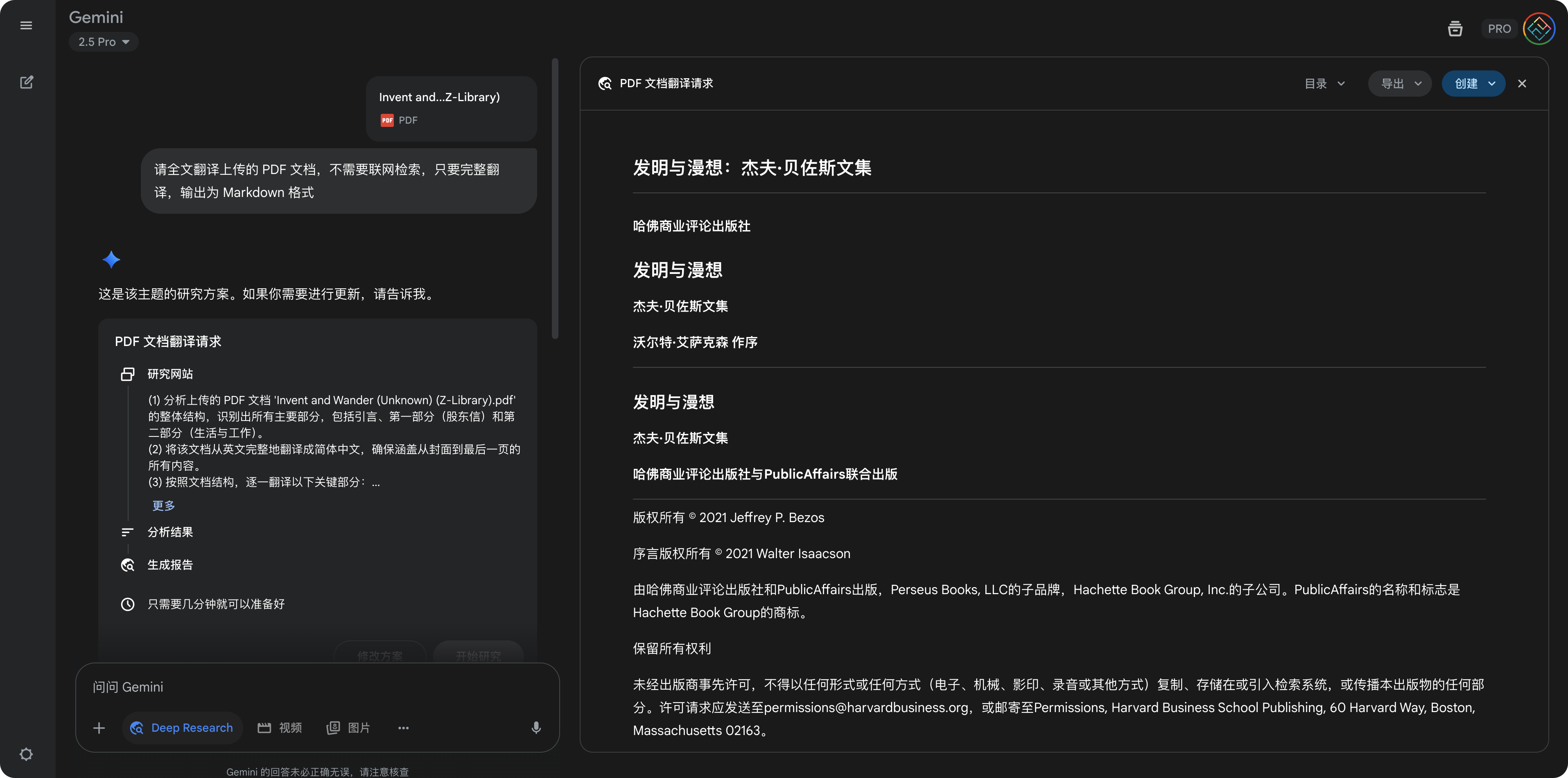Image resolution: width=1568 pixels, height=778 pixels.
Task: Click the PRO badge
Action: coord(1499,29)
